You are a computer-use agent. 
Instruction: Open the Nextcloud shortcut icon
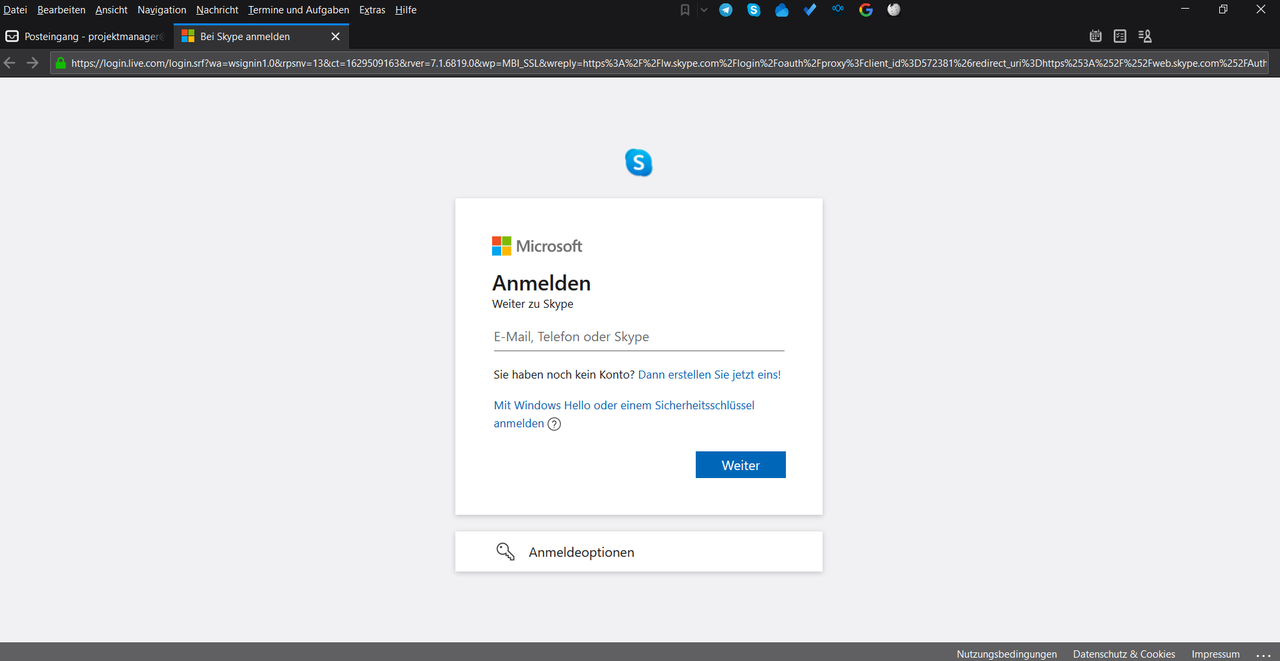[838, 10]
